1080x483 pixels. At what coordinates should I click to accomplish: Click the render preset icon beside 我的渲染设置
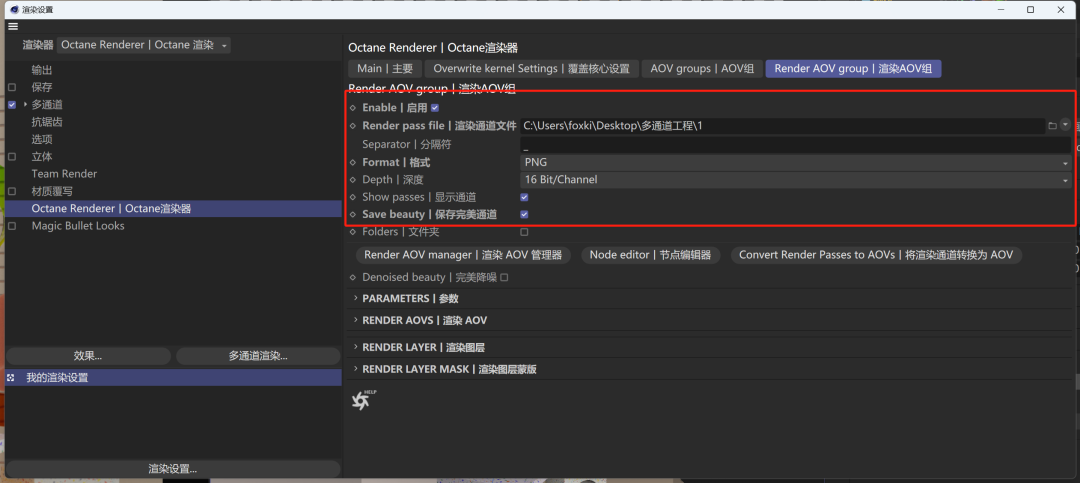click(x=11, y=378)
